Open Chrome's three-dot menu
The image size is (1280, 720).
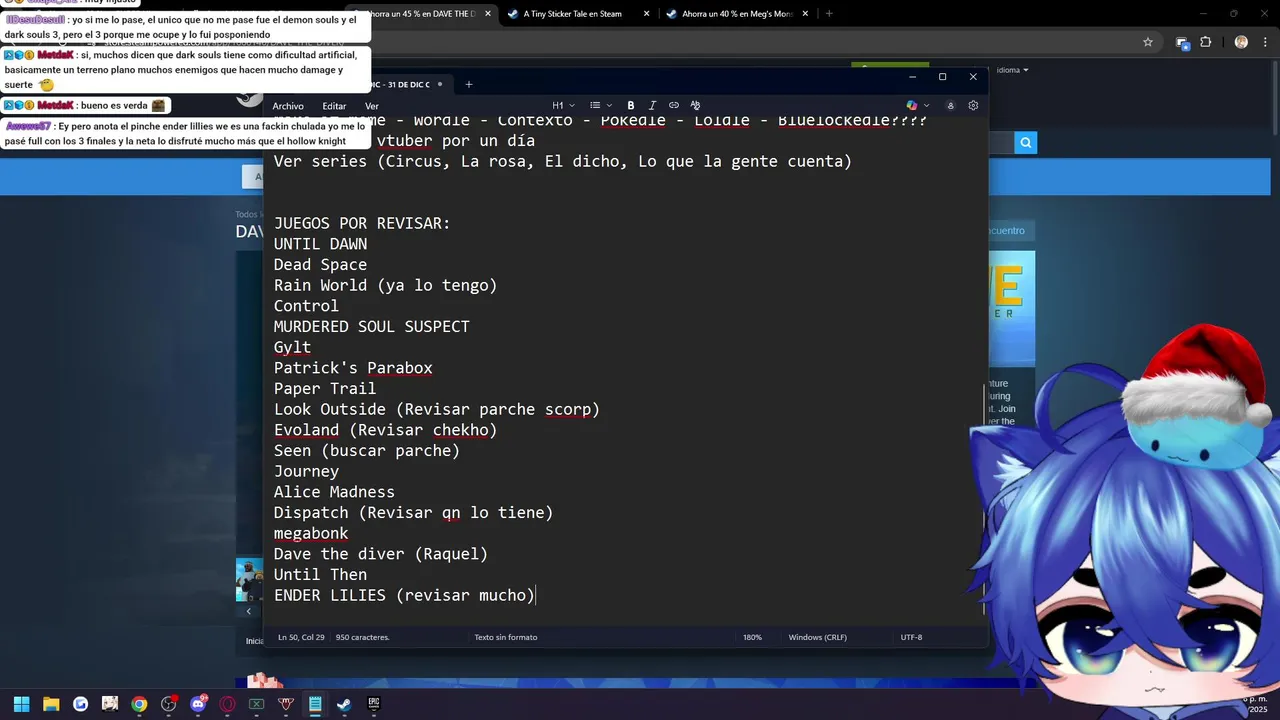pos(1263,42)
